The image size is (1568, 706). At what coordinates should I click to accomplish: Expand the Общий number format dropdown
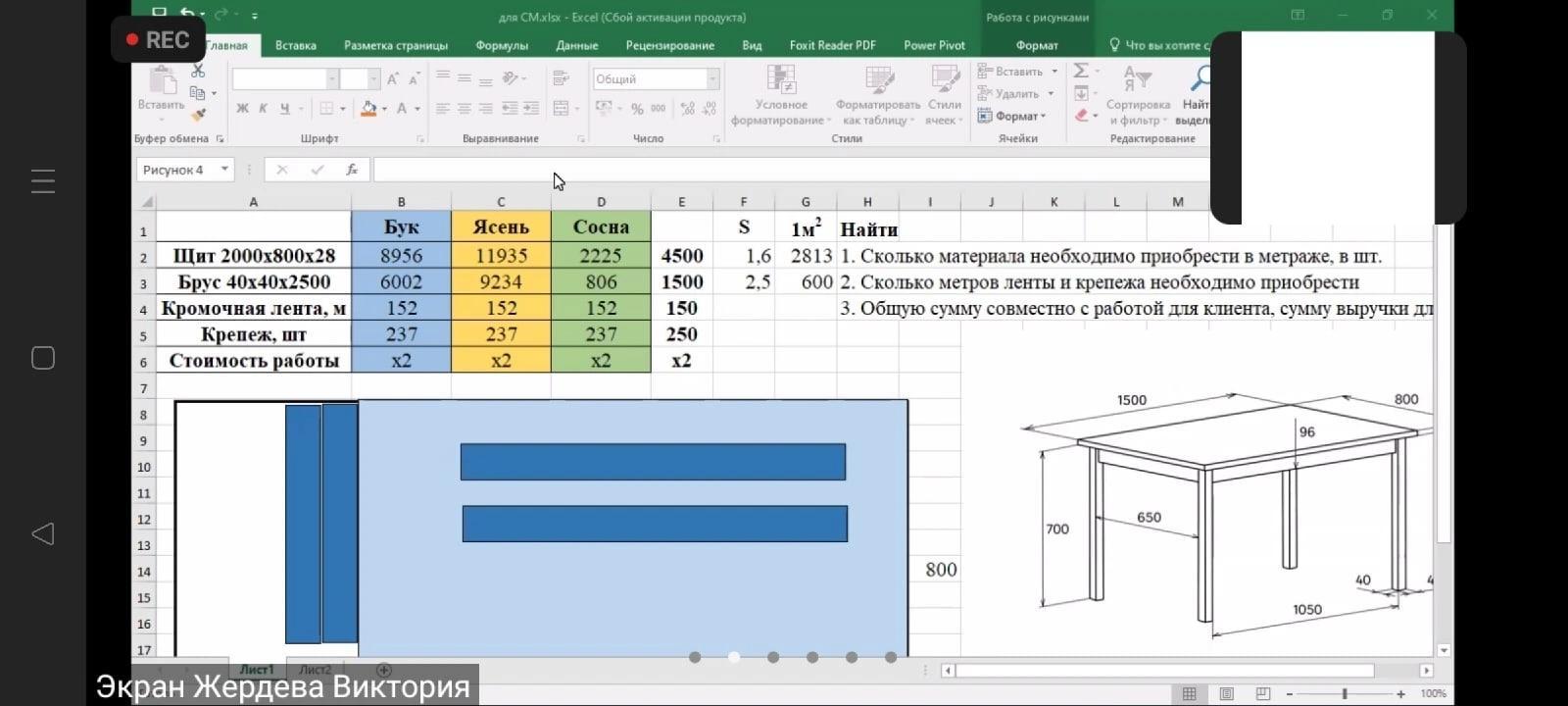tap(712, 79)
